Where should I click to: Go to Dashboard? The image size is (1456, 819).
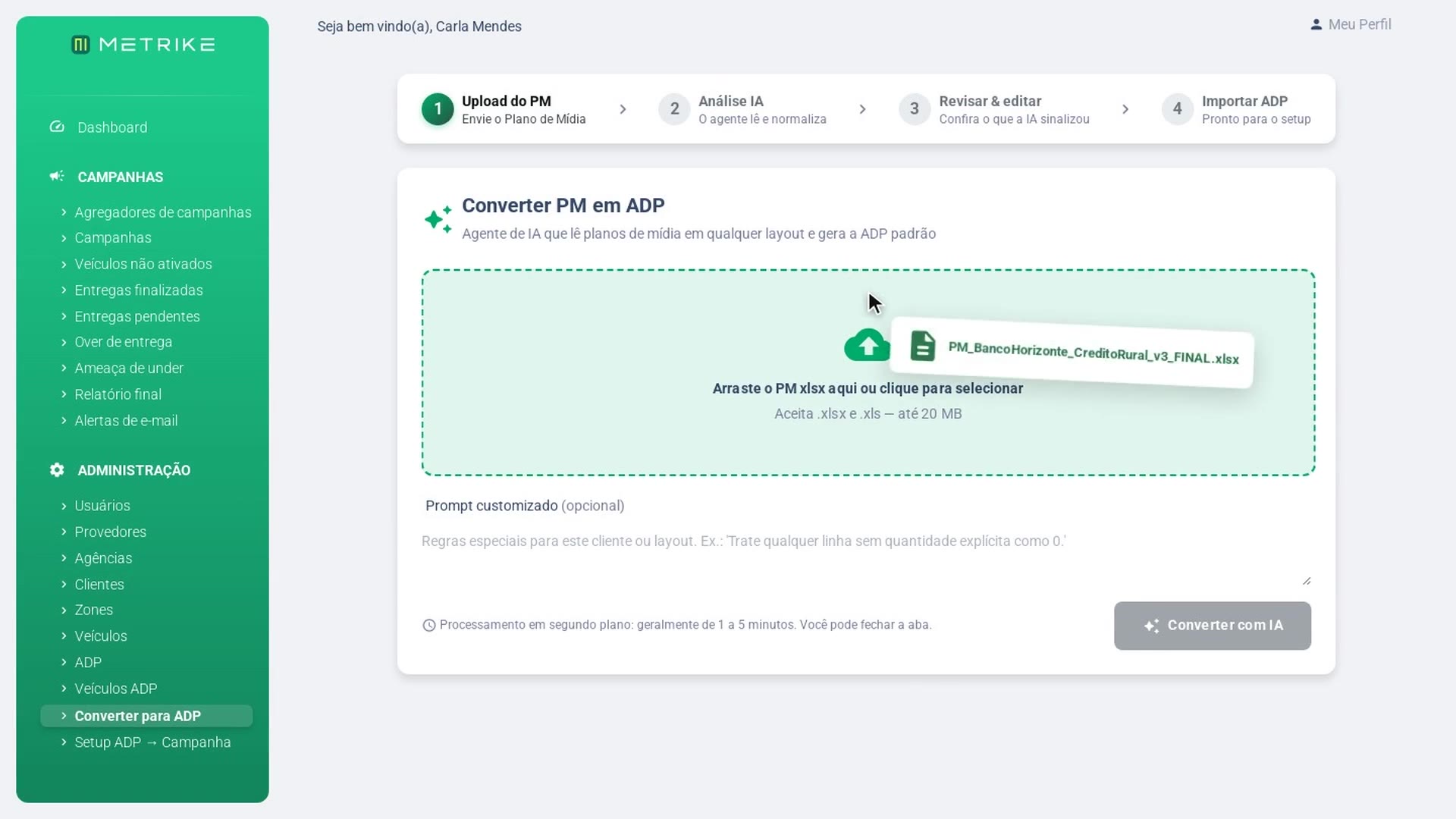pyautogui.click(x=112, y=127)
